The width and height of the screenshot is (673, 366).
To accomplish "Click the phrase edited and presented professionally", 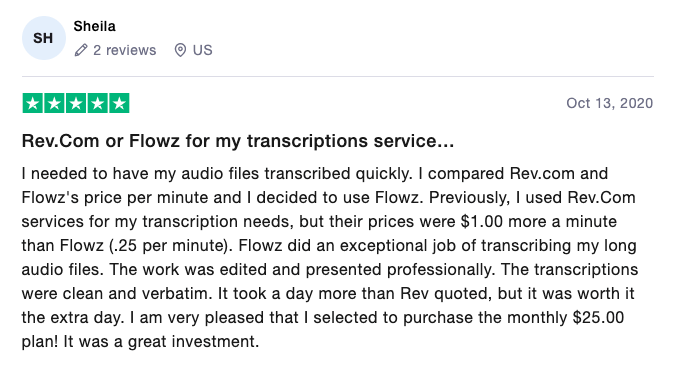I will pos(357,270).
